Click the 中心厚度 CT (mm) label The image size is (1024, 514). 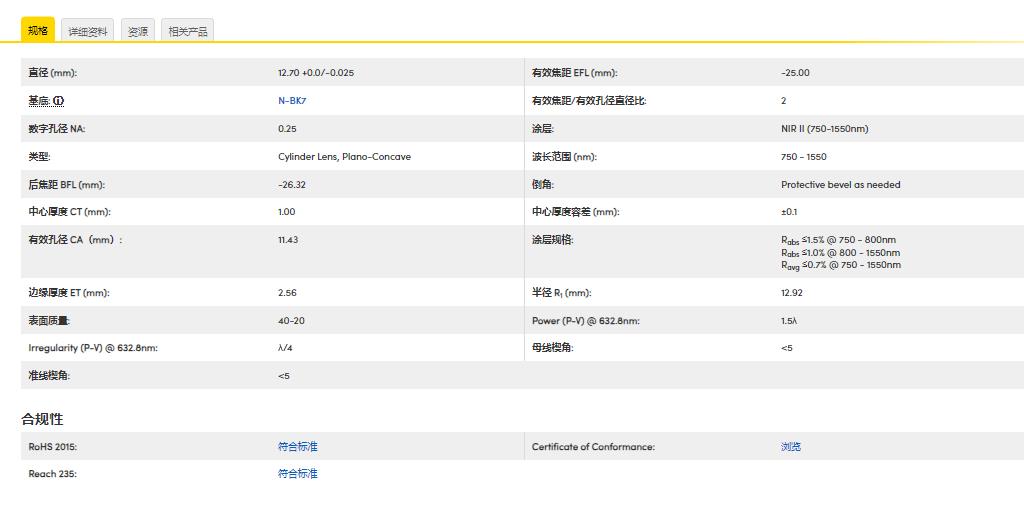click(x=69, y=212)
